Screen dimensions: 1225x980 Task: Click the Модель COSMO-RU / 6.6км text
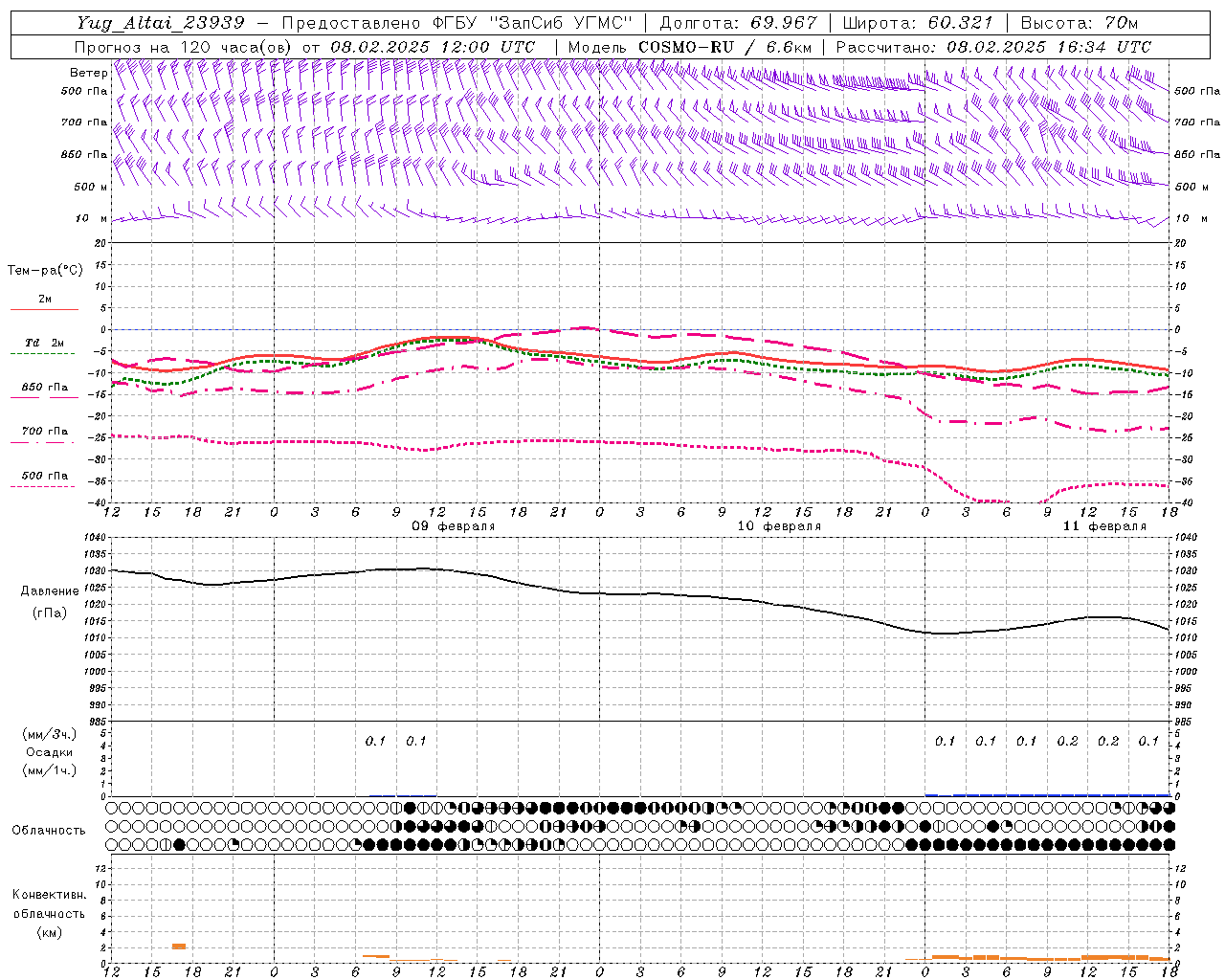click(690, 47)
